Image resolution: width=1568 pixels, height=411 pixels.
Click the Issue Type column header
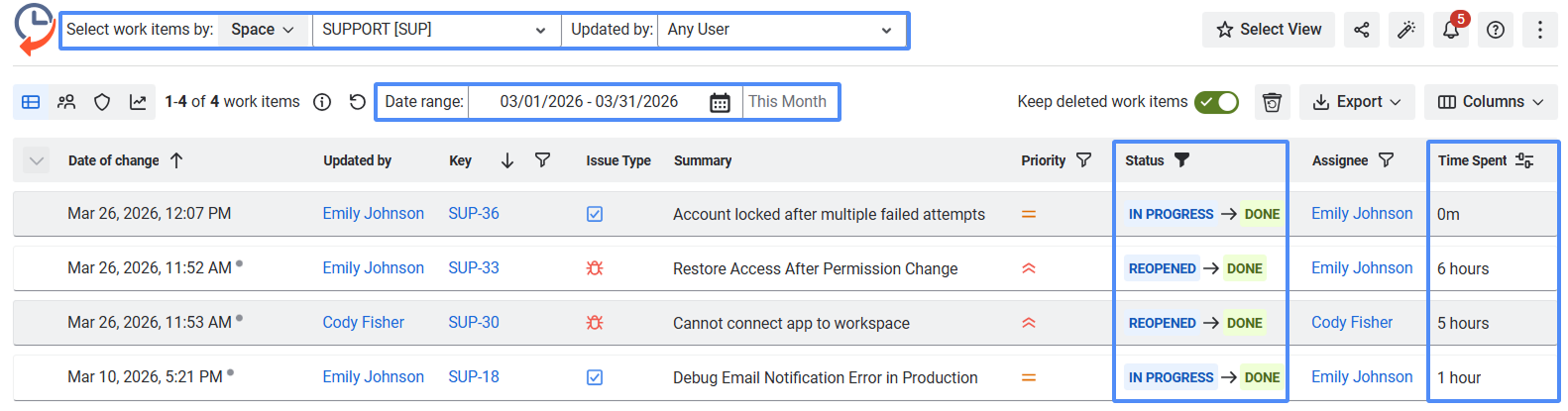[x=618, y=160]
